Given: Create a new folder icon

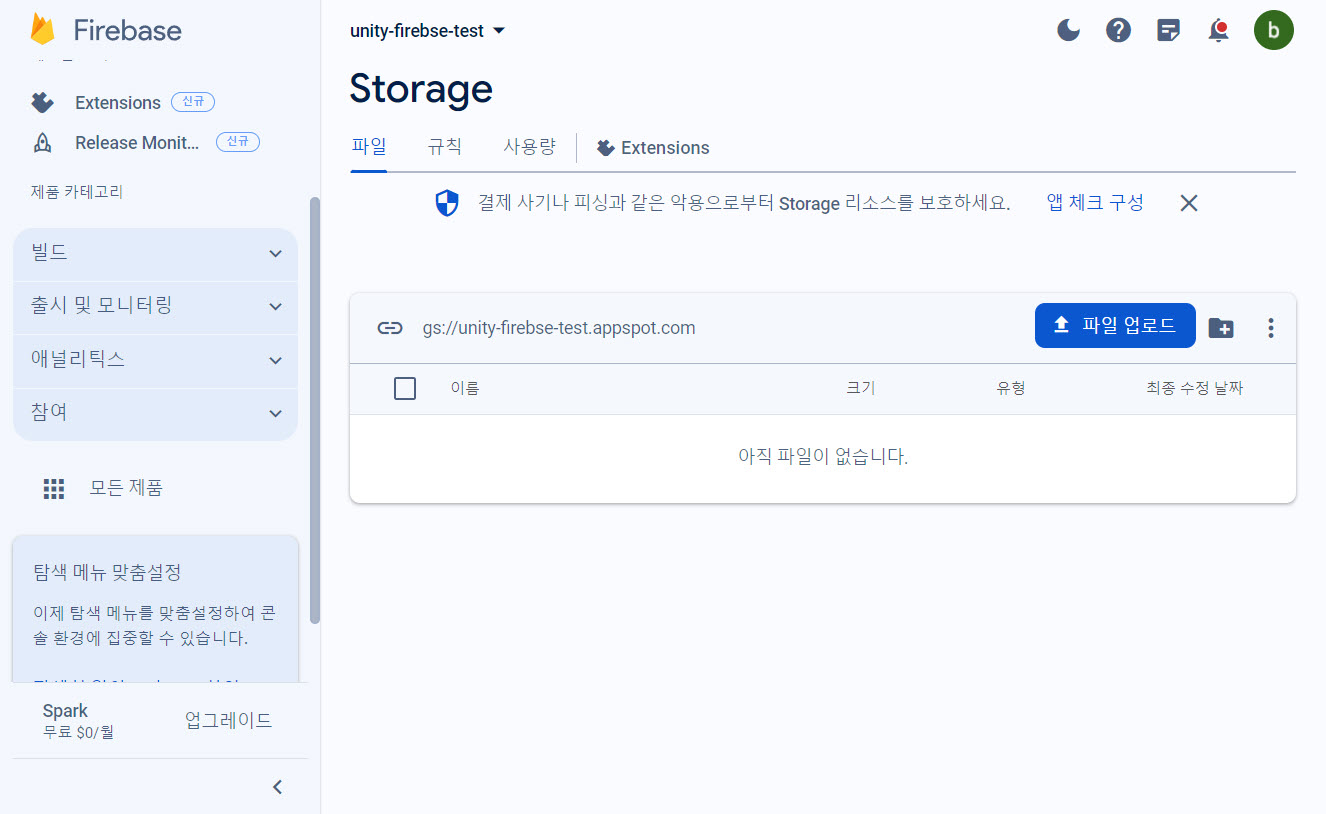Looking at the screenshot, I should tap(1221, 327).
